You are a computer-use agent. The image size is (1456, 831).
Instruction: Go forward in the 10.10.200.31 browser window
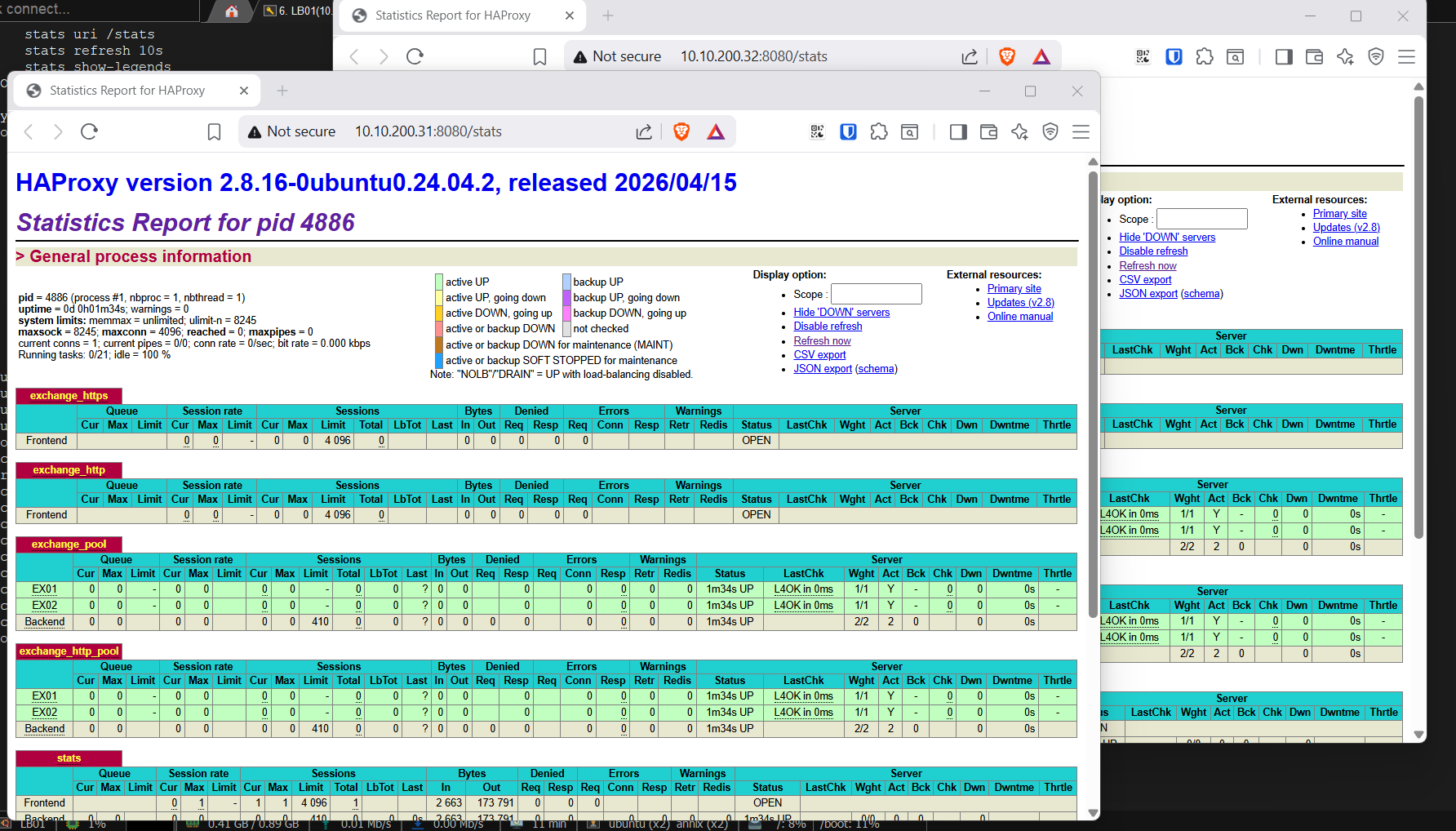(x=58, y=131)
